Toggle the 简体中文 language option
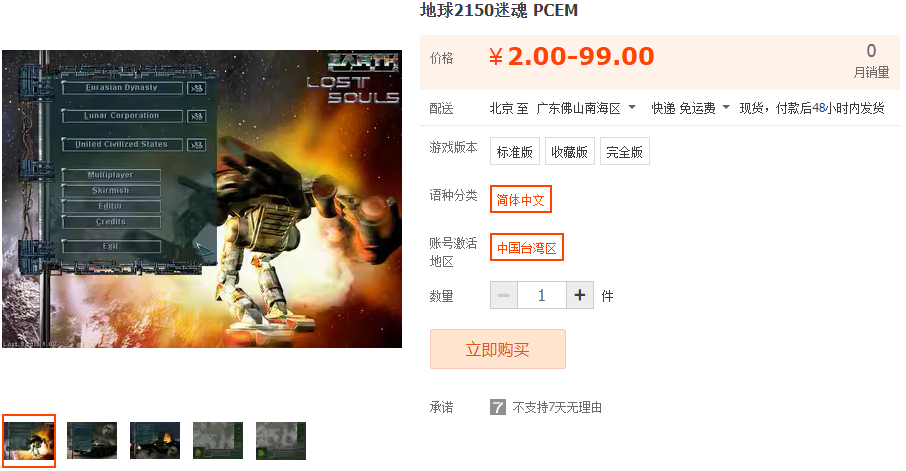This screenshot has width=906, height=471. tap(521, 199)
